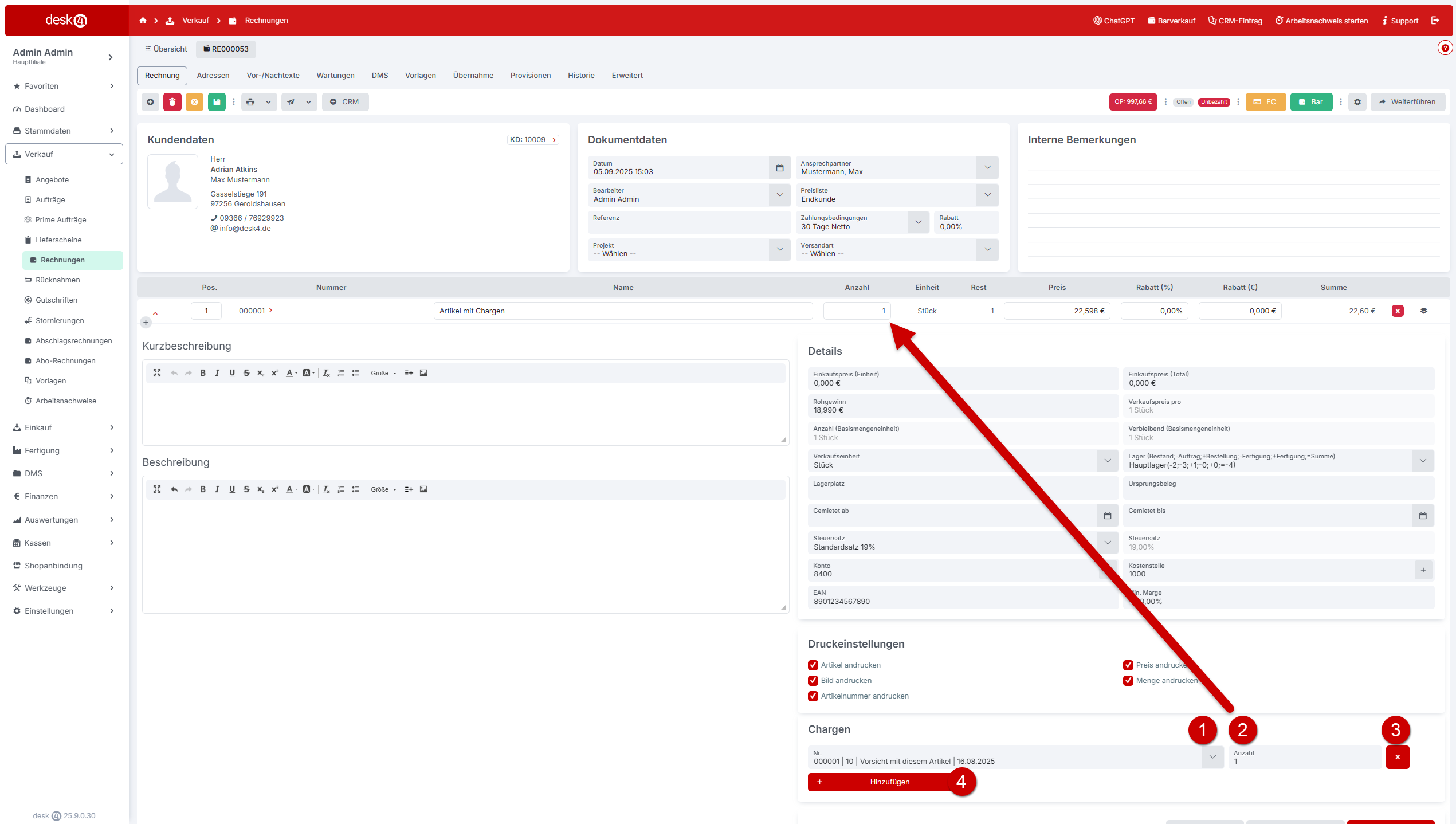Click the Hinzufügen button
Viewport: 1456px width, 824px height.
[889, 782]
